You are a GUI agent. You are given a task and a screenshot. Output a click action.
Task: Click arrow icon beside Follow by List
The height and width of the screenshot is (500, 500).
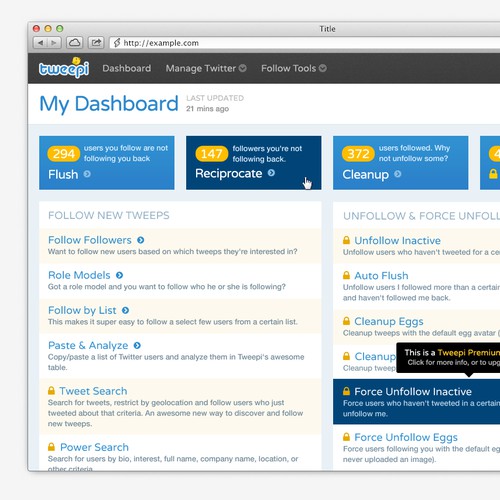coord(125,310)
